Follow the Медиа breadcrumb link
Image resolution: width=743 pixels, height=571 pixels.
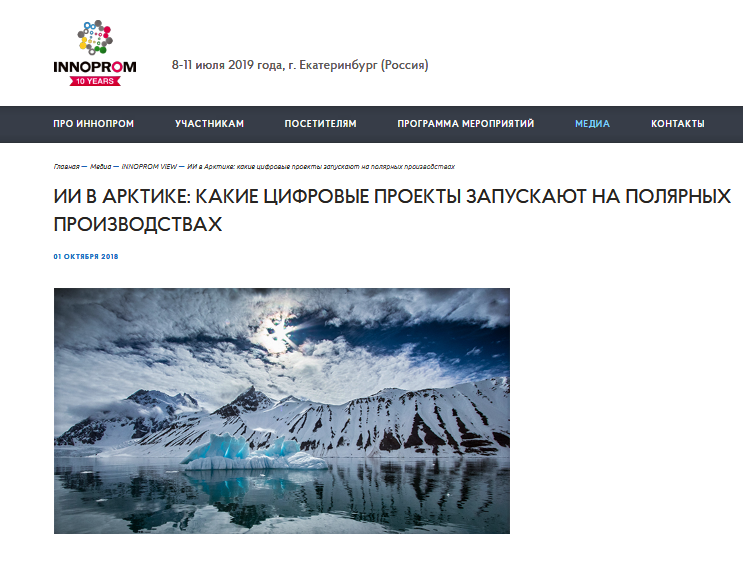point(100,166)
